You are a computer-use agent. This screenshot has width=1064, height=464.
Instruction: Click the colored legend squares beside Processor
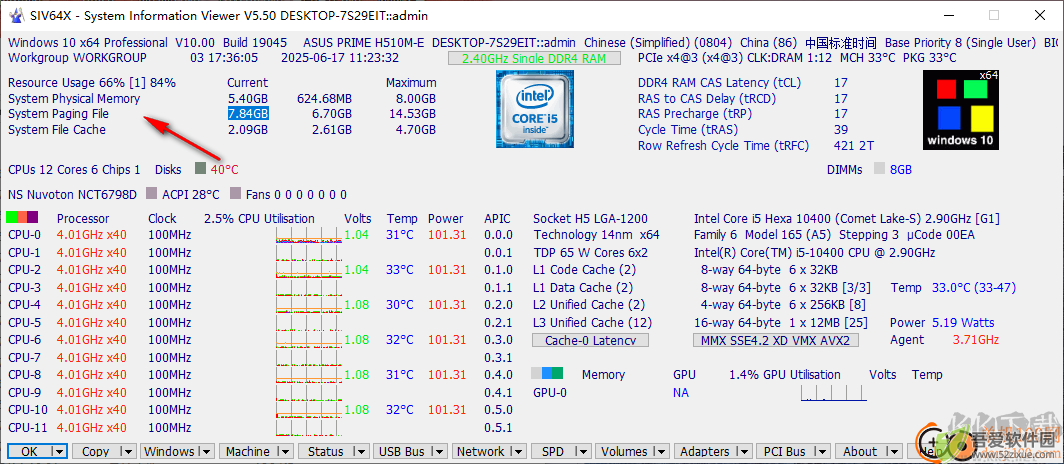click(x=22, y=218)
